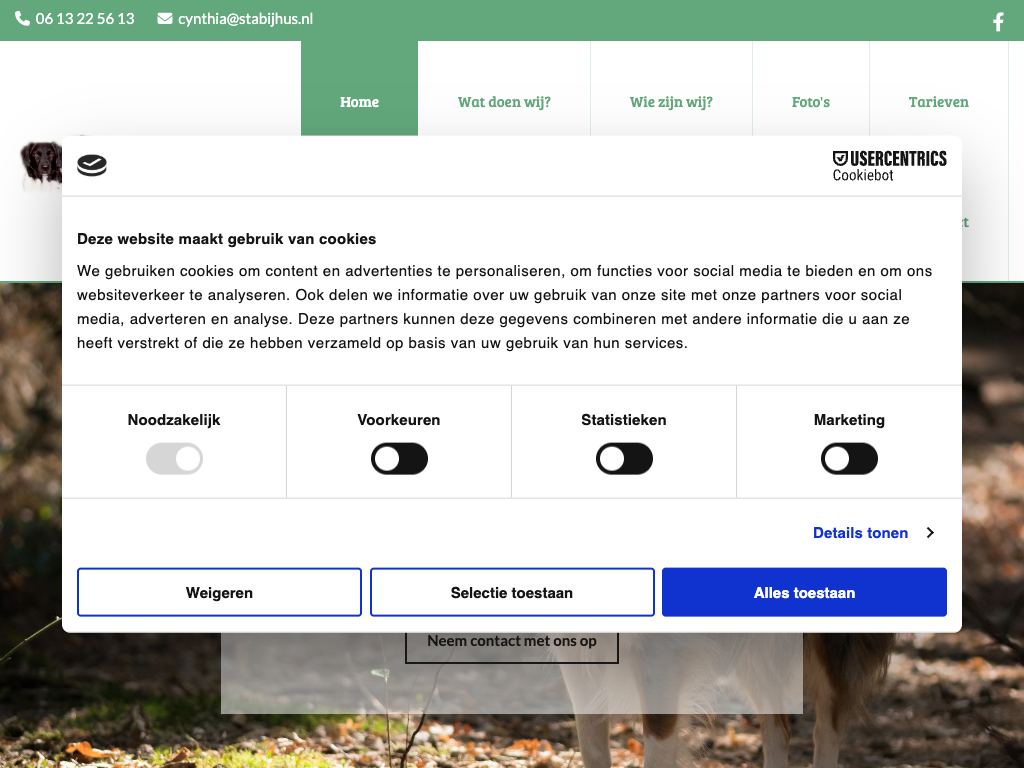Image resolution: width=1024 pixels, height=768 pixels.
Task: Open the Foto's menu item
Action: [x=811, y=102]
